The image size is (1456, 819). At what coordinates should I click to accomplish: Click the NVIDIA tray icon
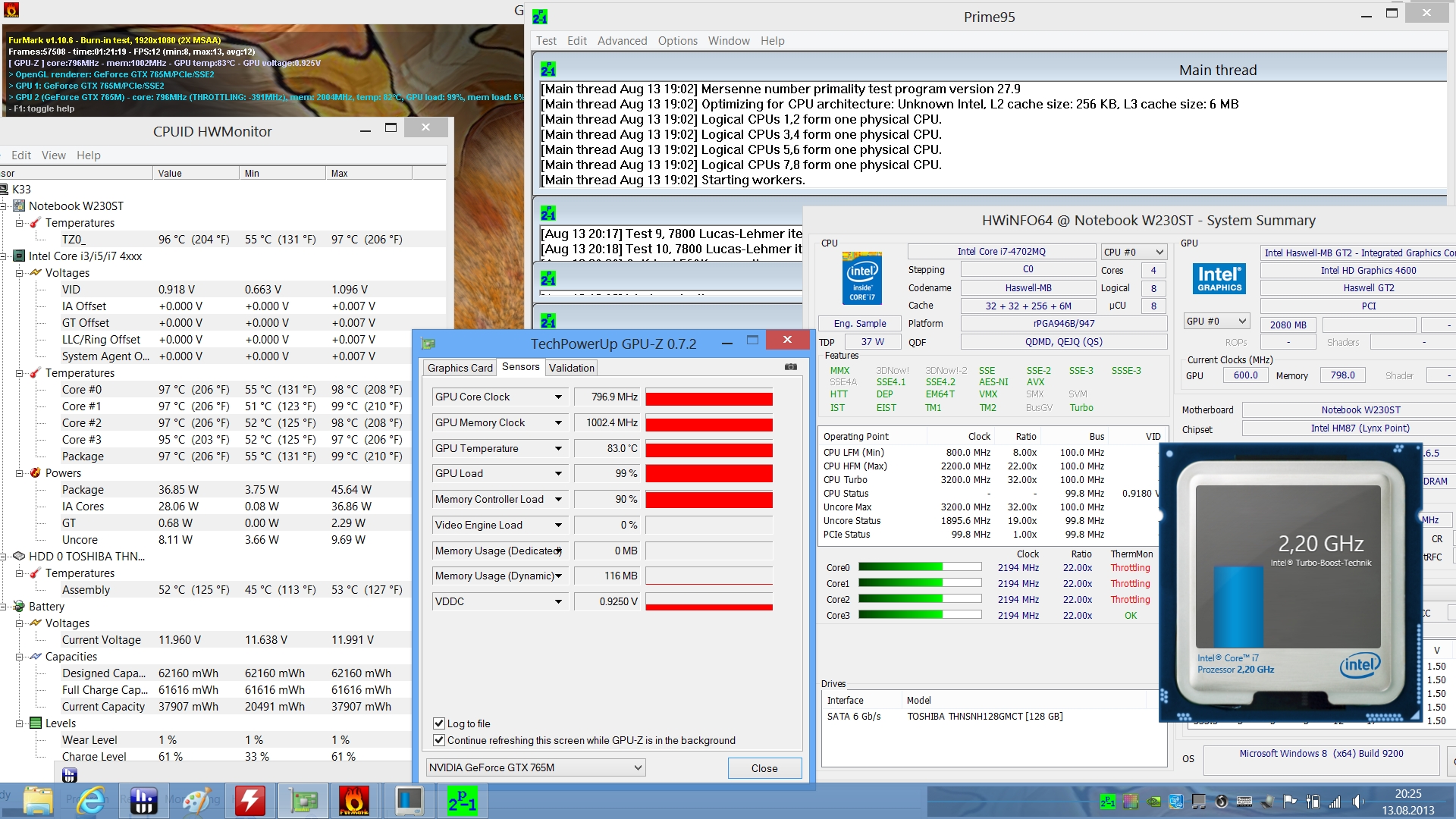(1153, 802)
